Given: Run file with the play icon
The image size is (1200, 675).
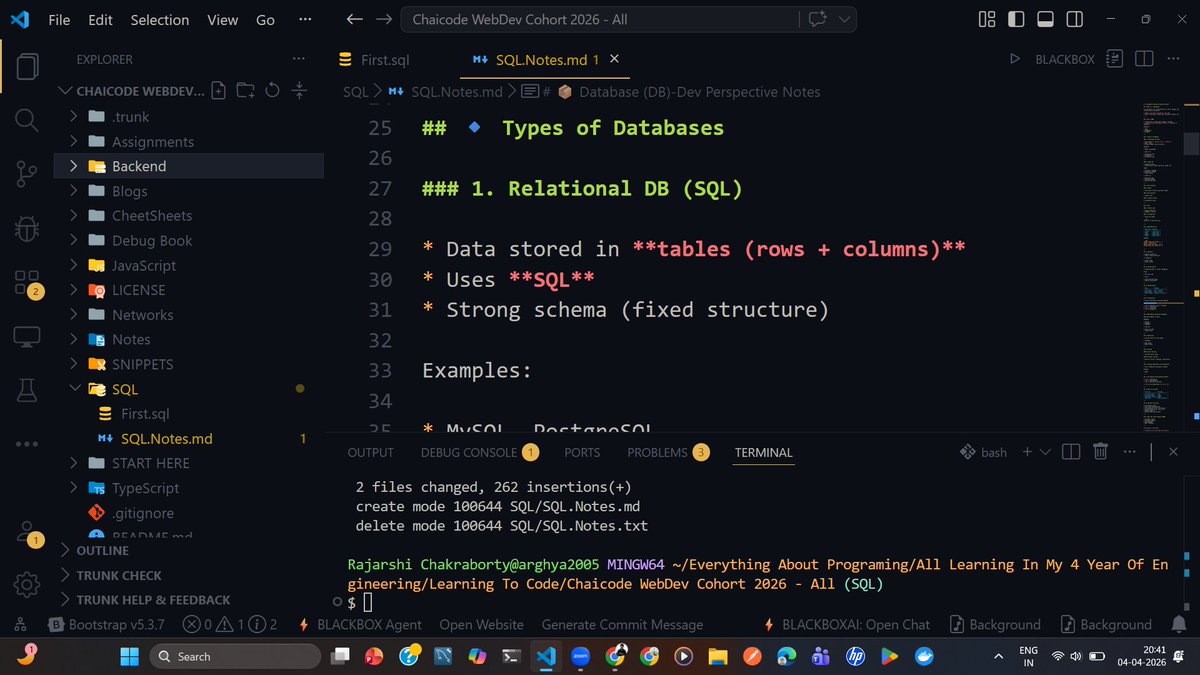Looking at the screenshot, I should coord(1015,59).
